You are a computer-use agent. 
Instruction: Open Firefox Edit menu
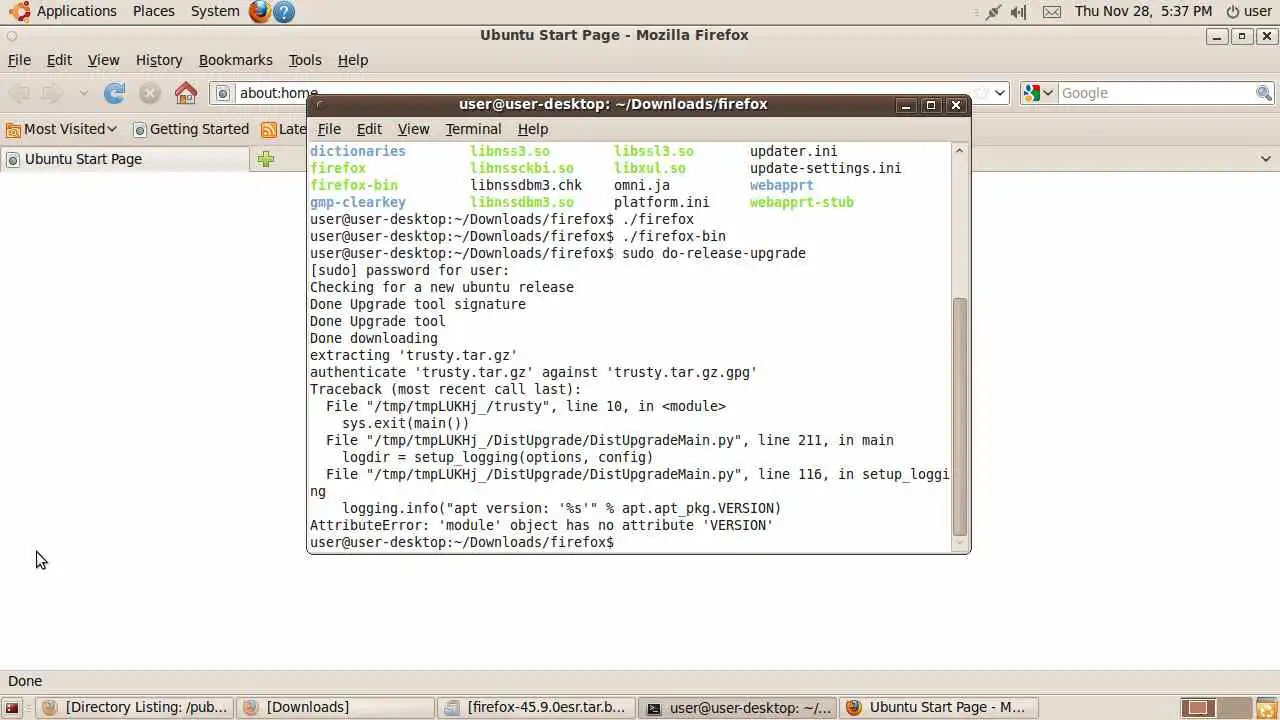[59, 60]
